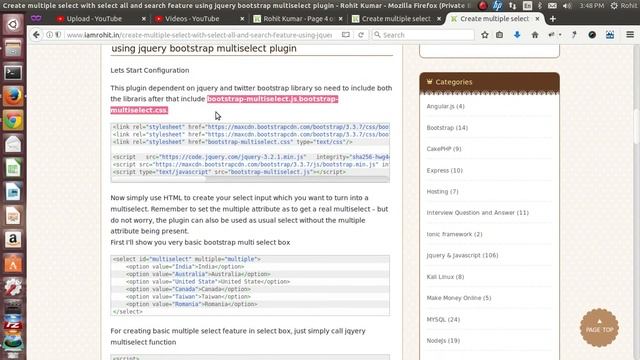Open system settings tools dock icon
Screen dimensions: 640x360
point(13,287)
